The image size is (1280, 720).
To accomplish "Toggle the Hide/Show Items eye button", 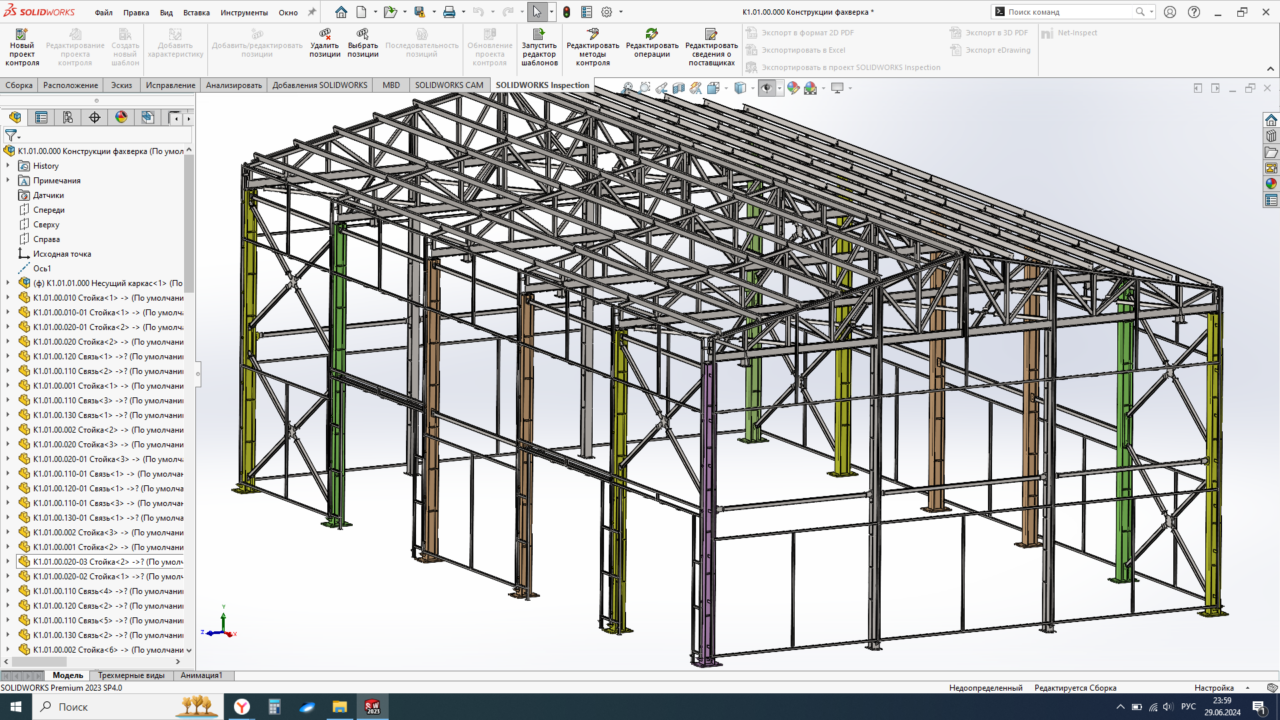I will [x=767, y=88].
